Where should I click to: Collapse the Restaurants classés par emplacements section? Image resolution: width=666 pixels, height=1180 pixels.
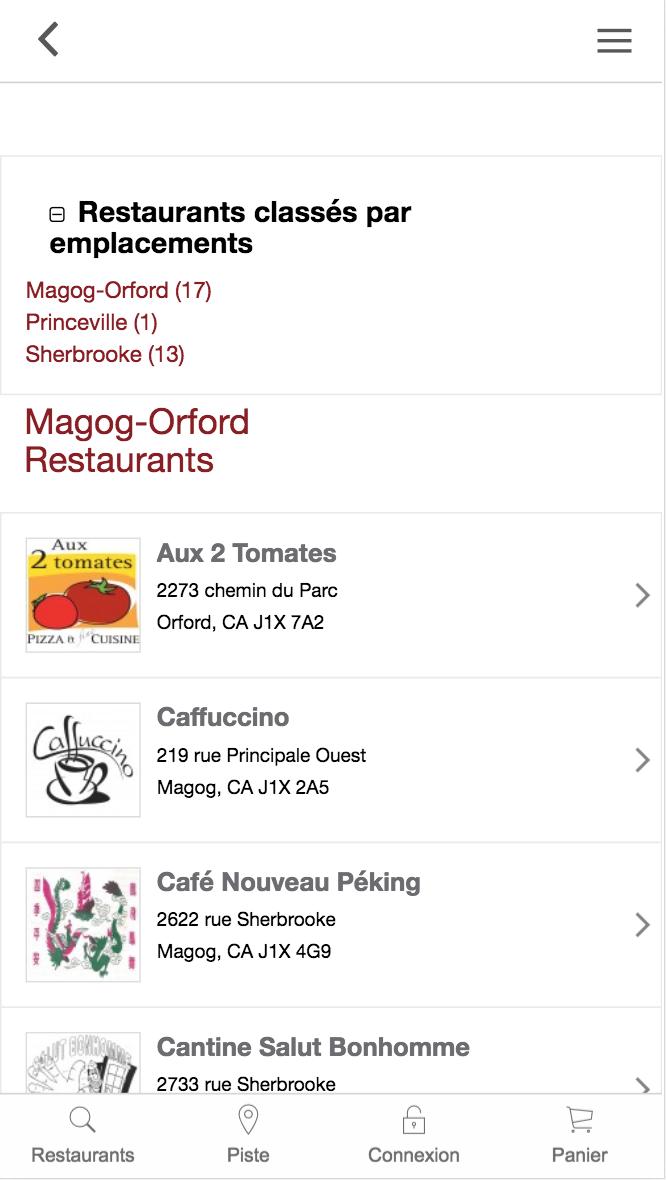coord(57,214)
